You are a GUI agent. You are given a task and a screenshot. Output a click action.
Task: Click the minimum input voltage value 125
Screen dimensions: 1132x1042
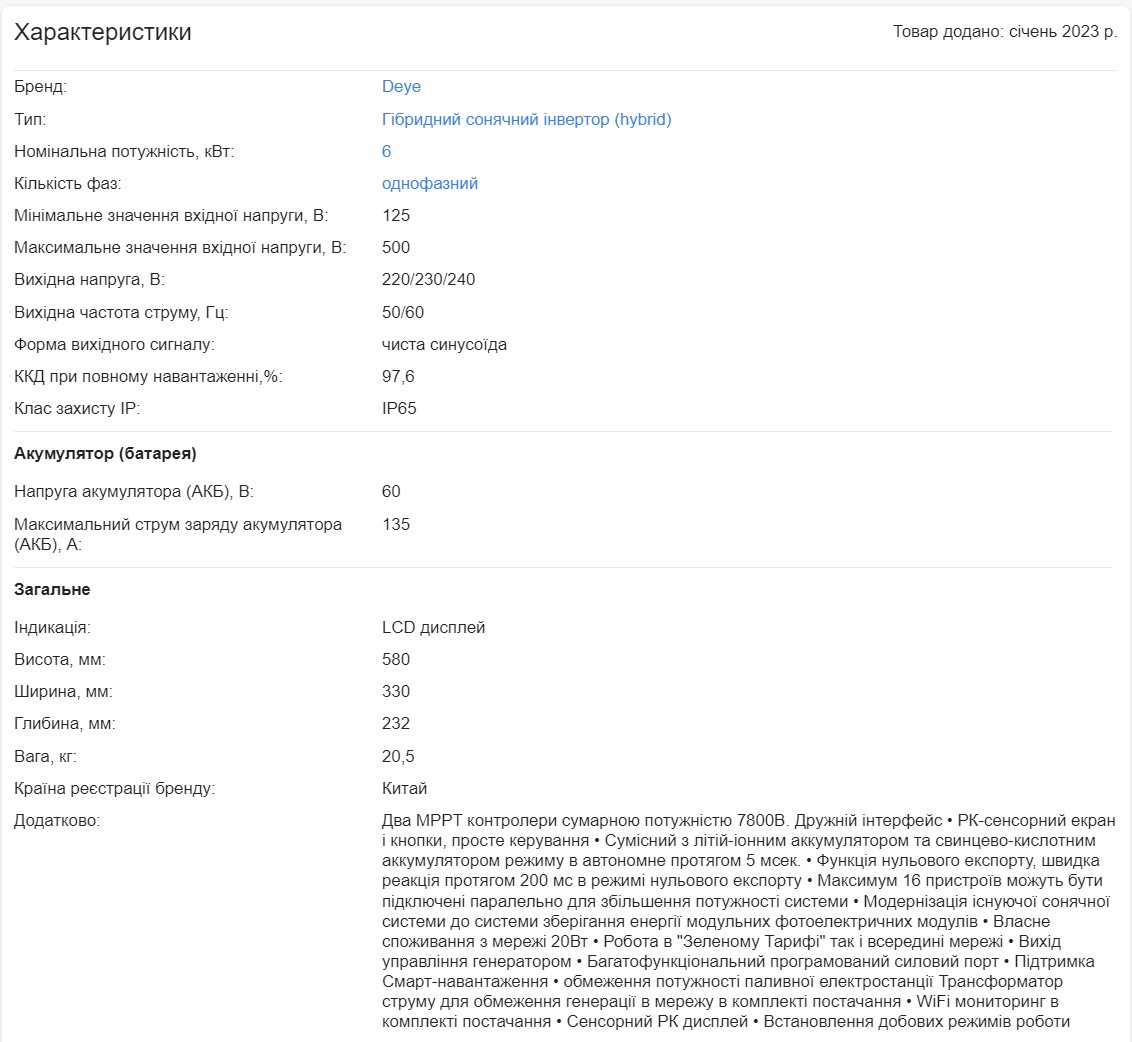click(x=396, y=216)
